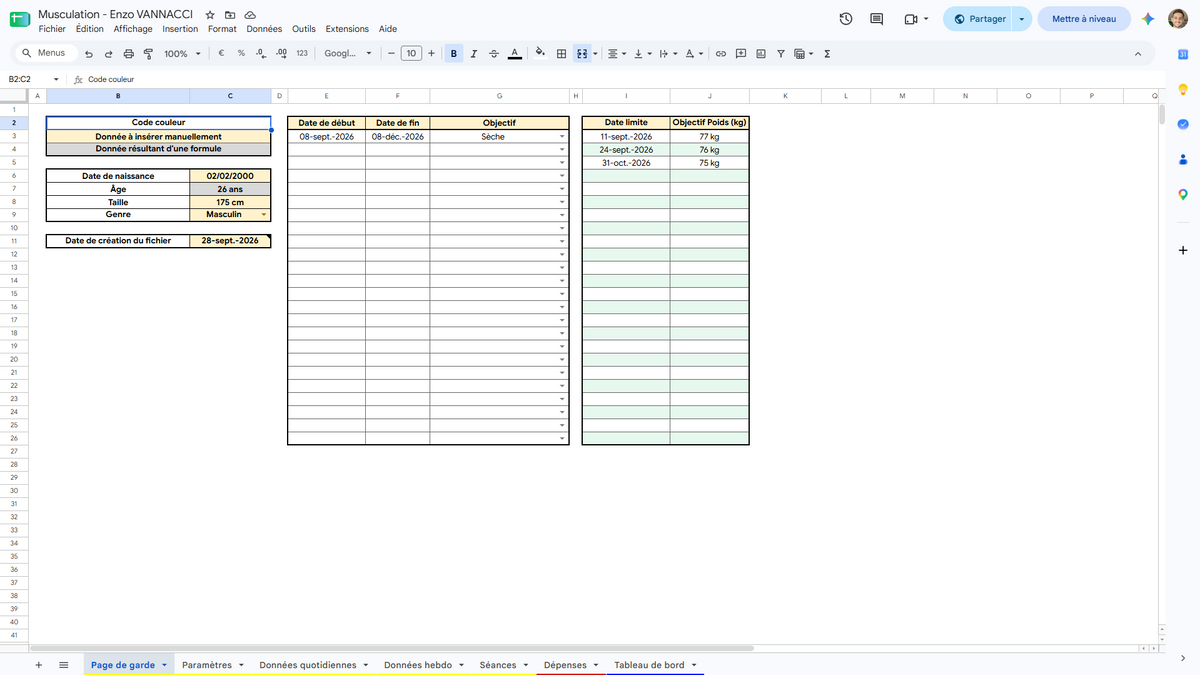Viewport: 1200px width, 675px height.
Task: Apply percent number format
Action: (241, 54)
